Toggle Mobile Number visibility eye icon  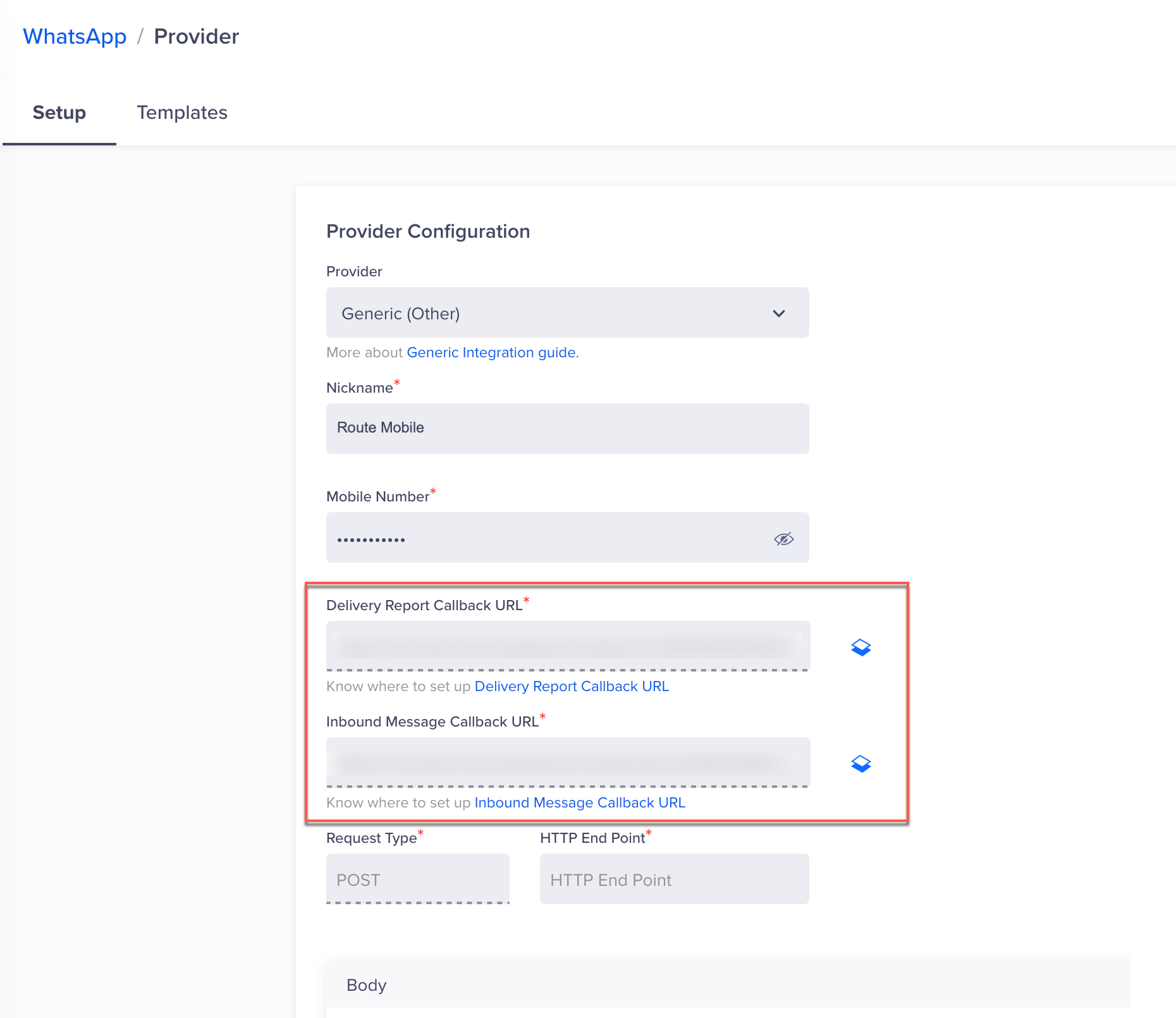click(783, 539)
